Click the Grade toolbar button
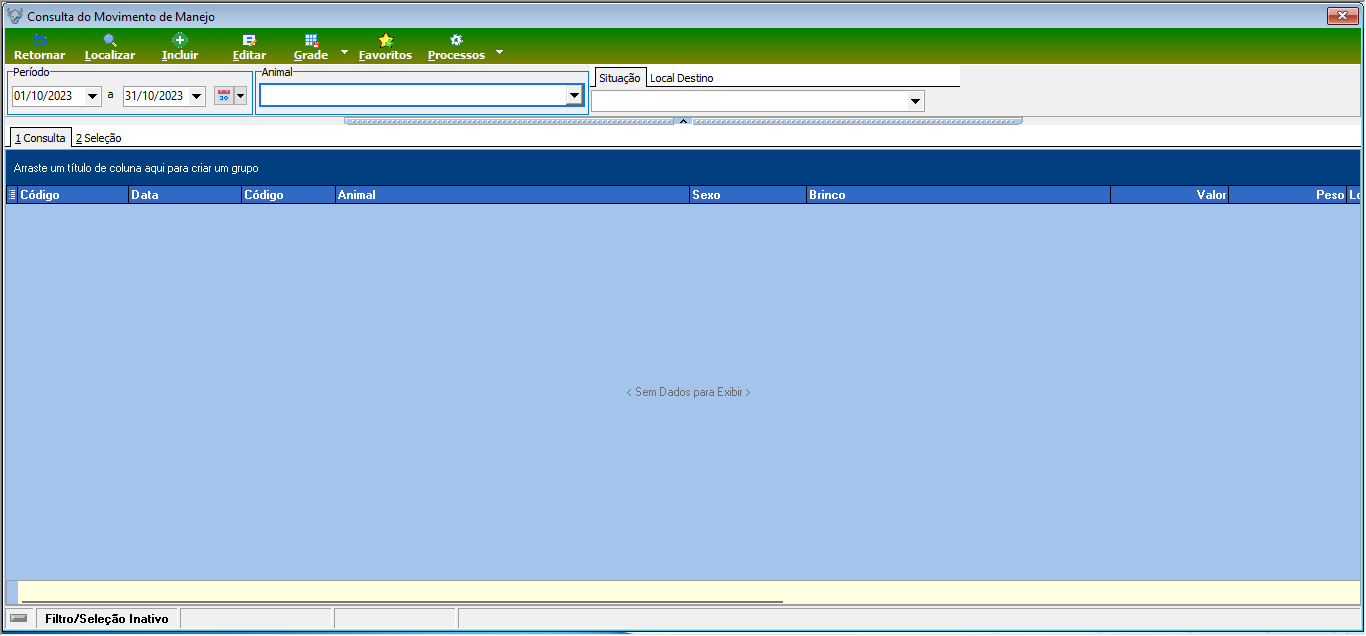 point(311,47)
